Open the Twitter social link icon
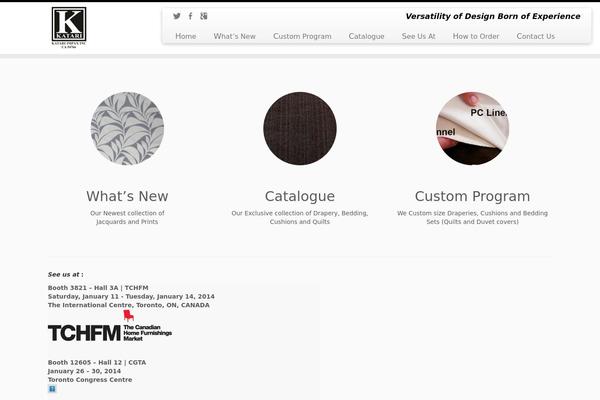 click(x=177, y=16)
